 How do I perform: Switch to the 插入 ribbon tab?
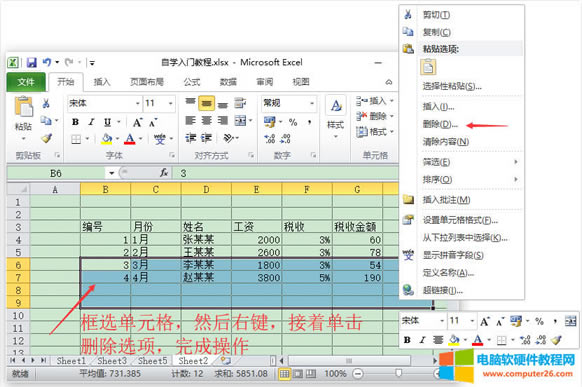click(x=102, y=82)
